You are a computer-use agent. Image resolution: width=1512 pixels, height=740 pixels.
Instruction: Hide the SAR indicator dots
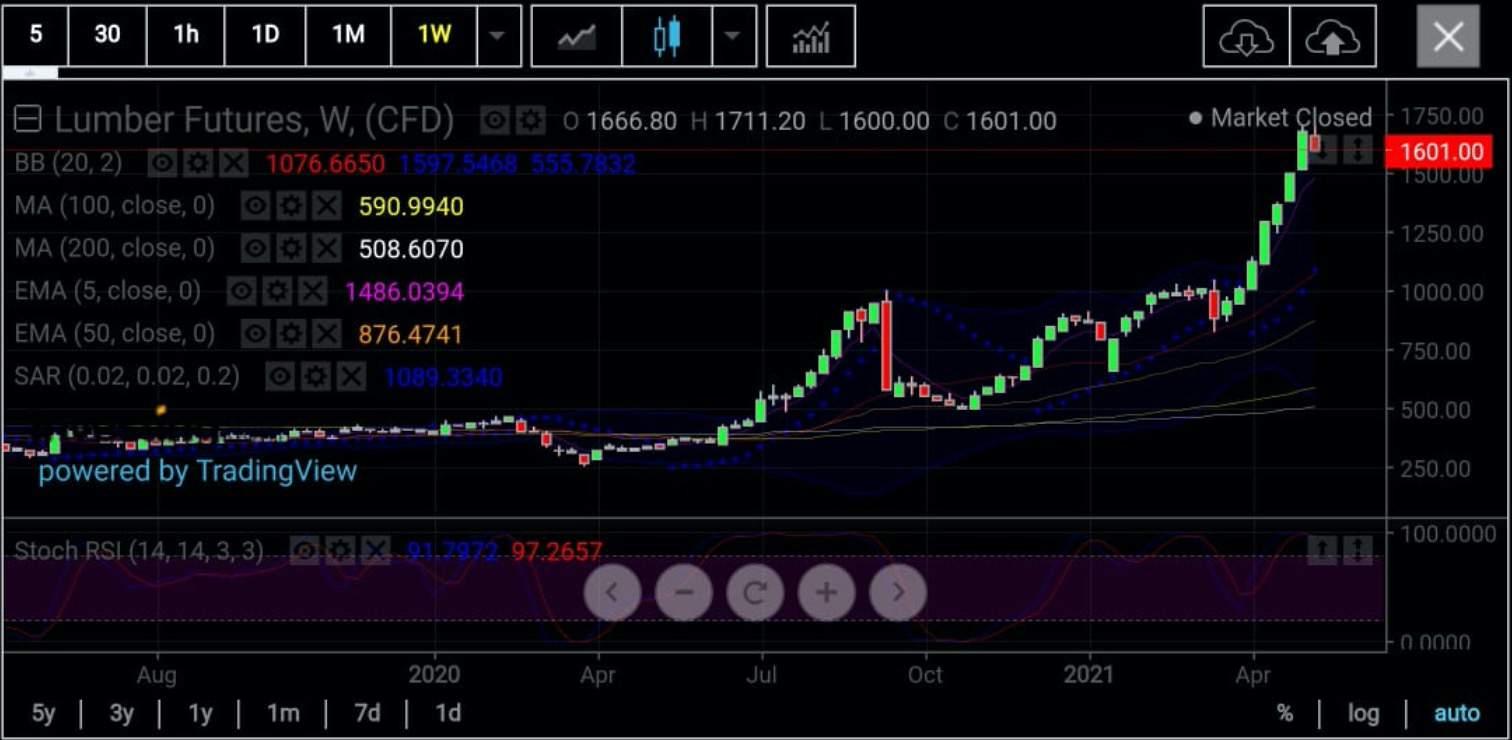(x=280, y=376)
